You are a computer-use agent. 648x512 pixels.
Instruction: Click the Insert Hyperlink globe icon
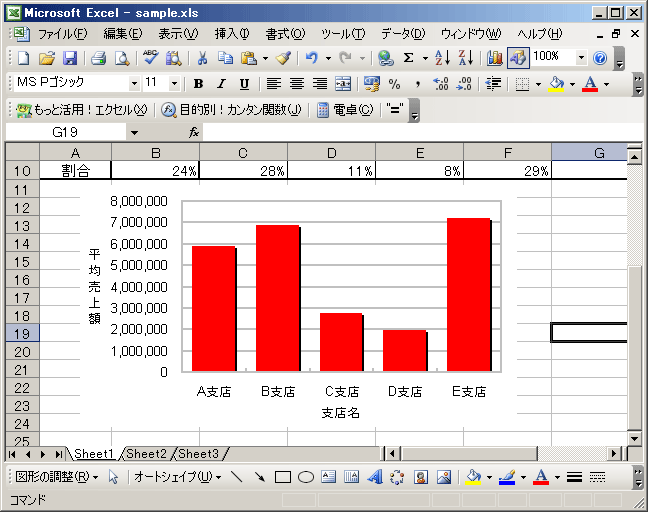click(386, 58)
